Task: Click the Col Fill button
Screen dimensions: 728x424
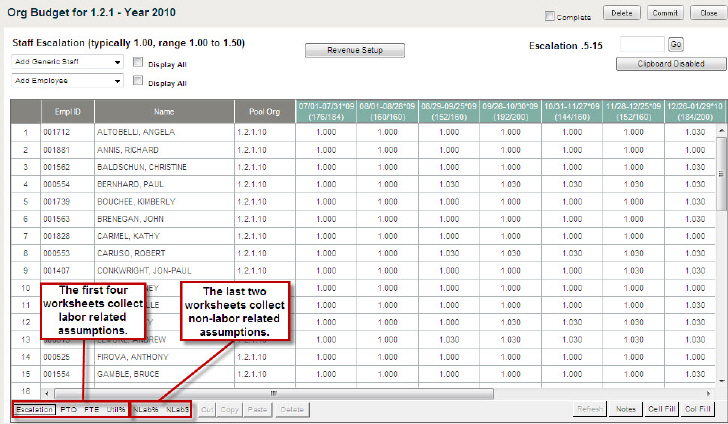Action: click(699, 410)
